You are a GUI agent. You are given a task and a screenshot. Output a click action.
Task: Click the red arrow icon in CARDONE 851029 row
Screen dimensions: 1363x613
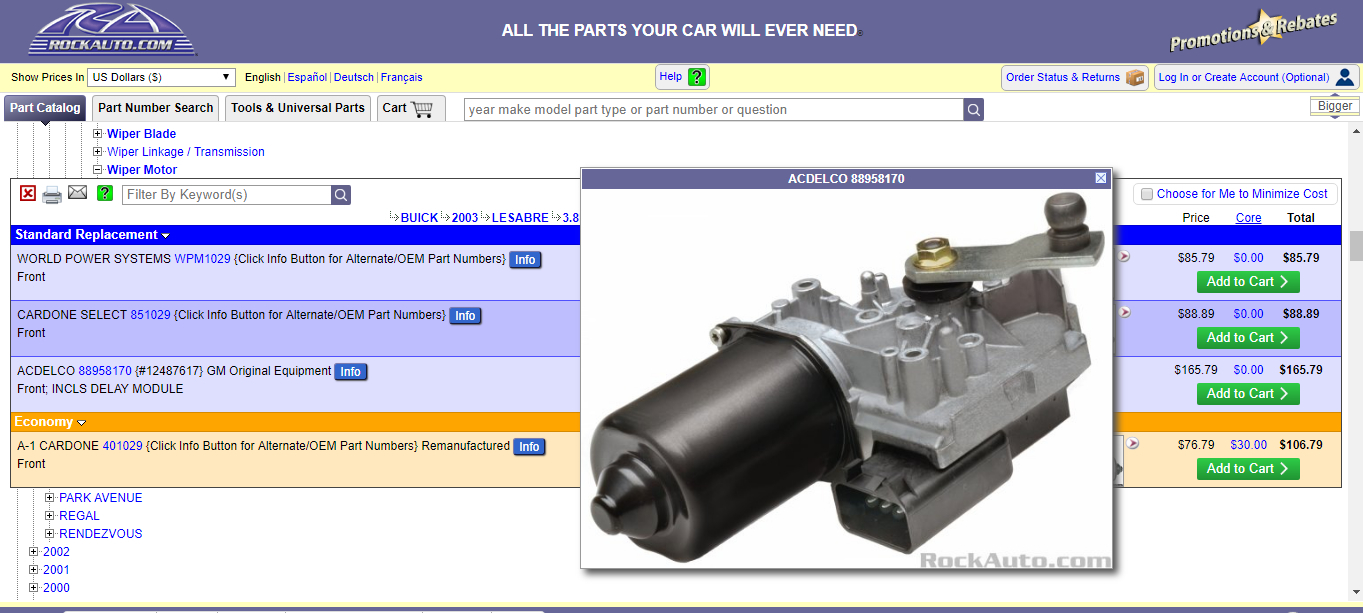tap(1124, 313)
